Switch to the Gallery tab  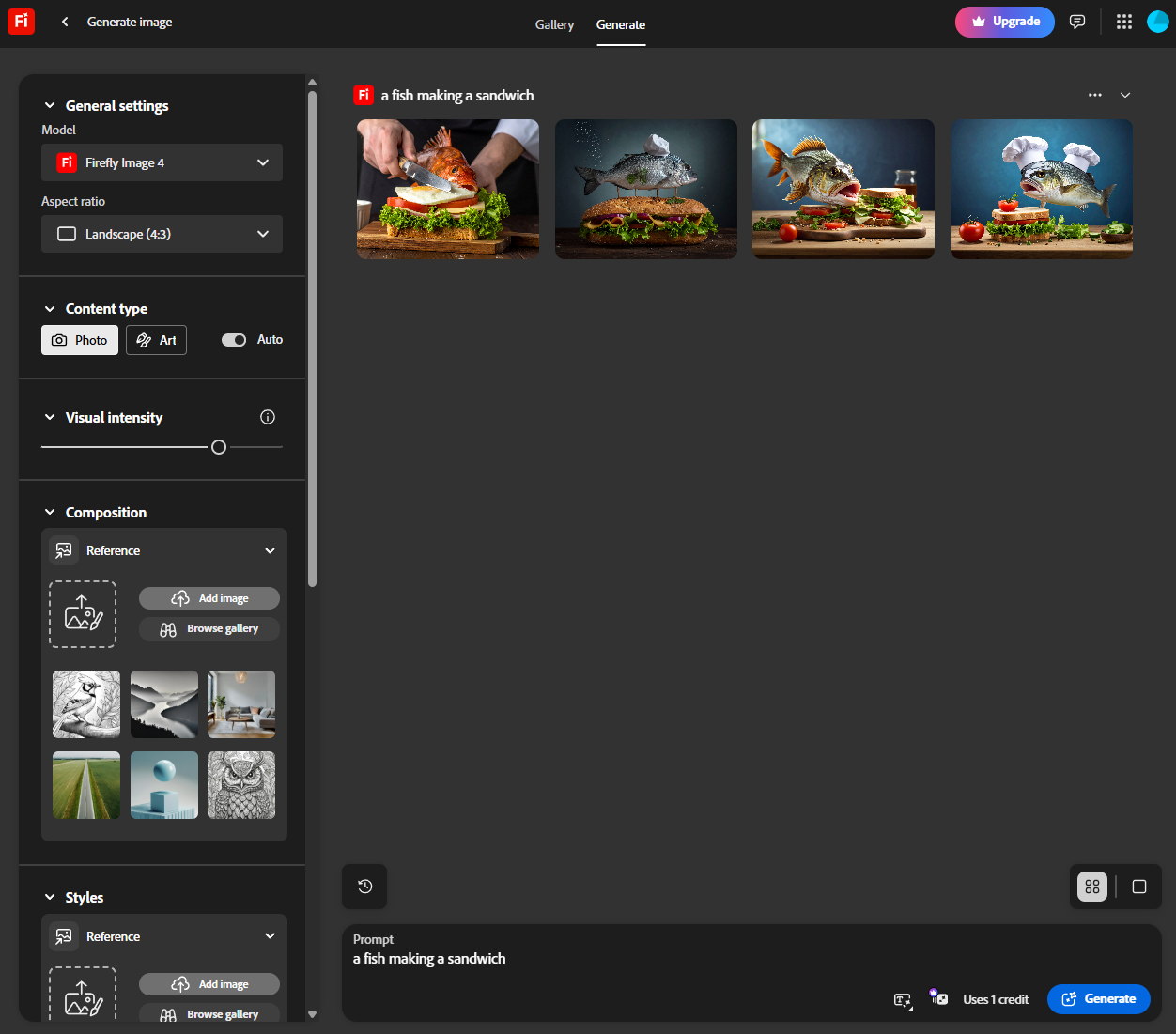click(554, 25)
